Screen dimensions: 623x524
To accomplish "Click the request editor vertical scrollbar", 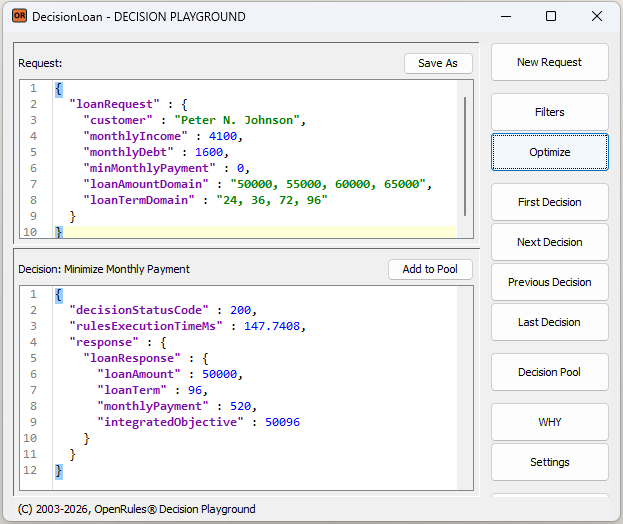I will coord(465,157).
